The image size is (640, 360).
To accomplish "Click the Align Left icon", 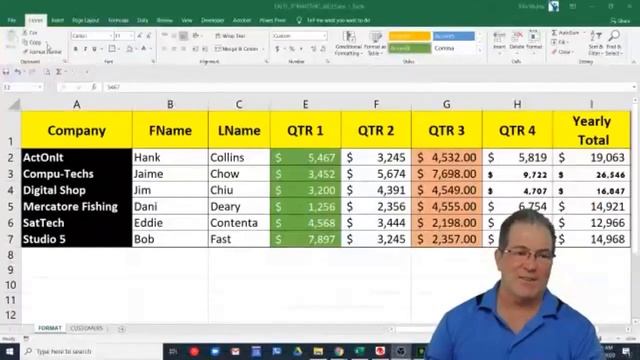I will click(164, 49).
